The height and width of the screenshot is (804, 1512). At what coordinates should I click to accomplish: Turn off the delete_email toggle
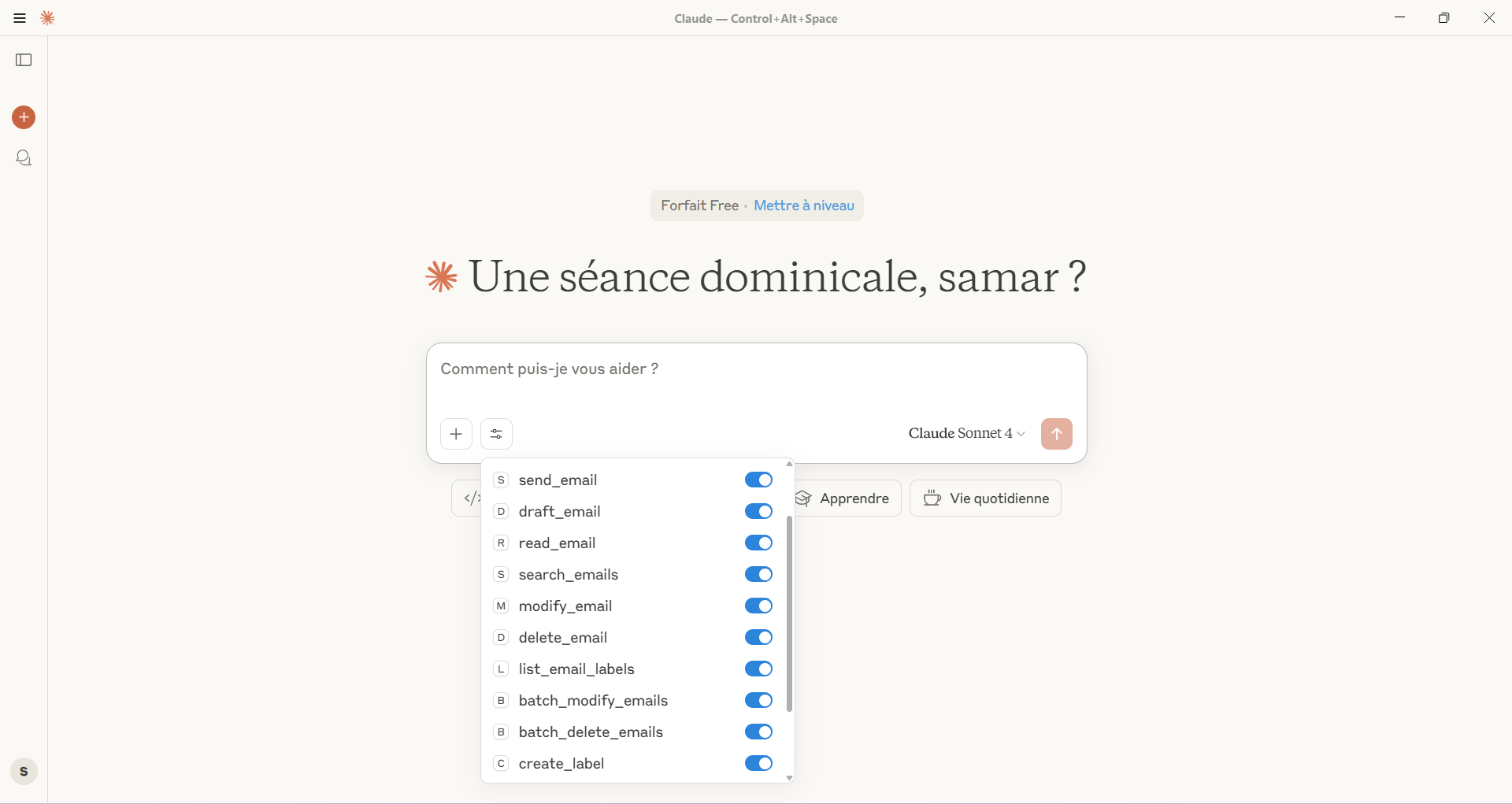tap(758, 638)
